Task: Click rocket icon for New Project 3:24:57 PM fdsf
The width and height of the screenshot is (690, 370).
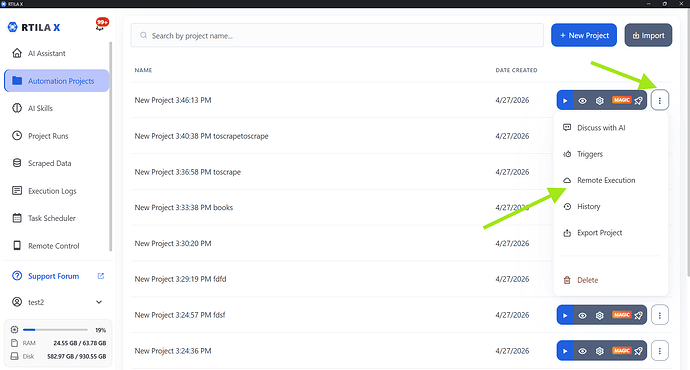Action: (639, 315)
